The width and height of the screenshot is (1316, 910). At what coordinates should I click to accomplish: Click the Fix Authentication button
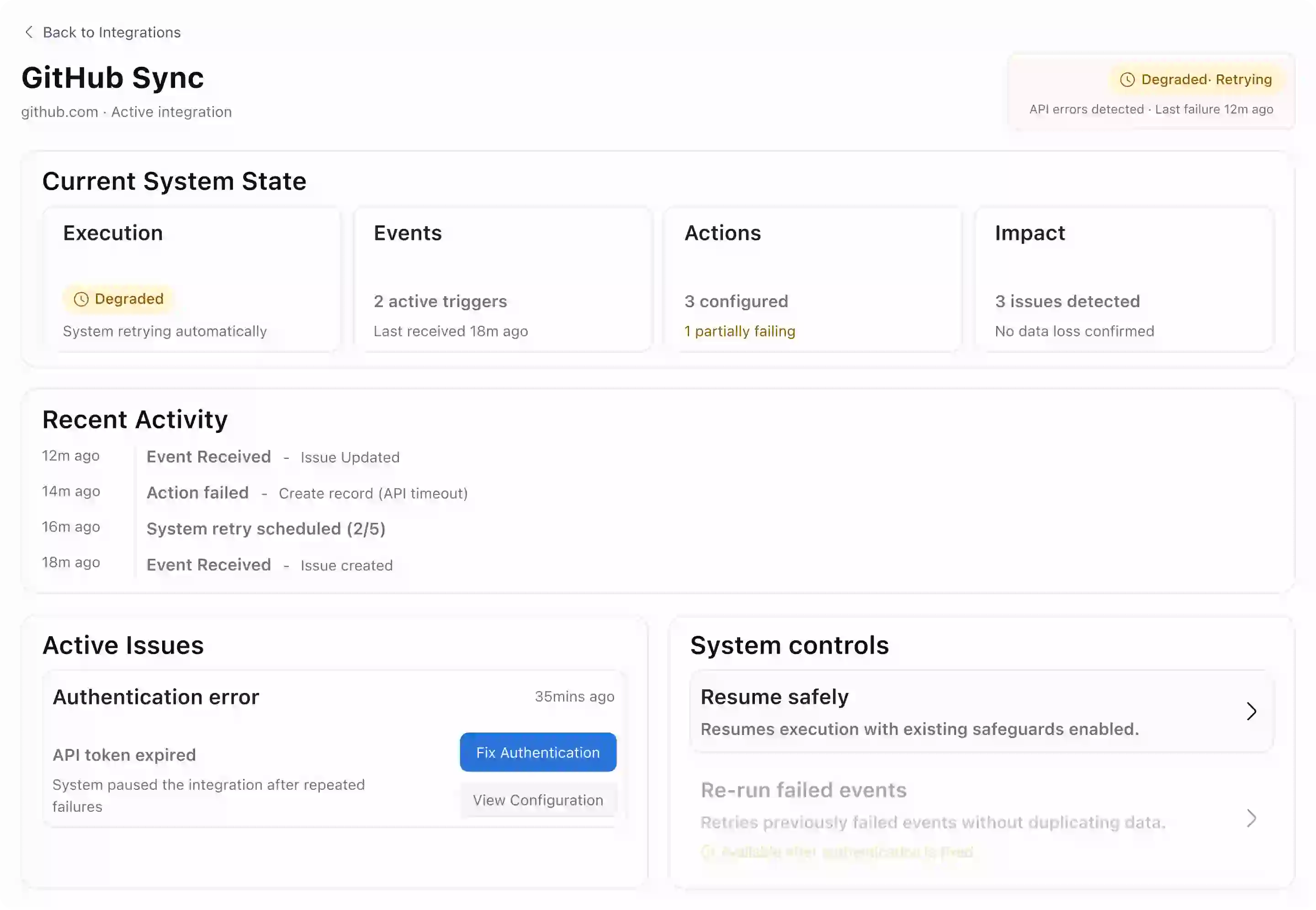[x=537, y=752]
